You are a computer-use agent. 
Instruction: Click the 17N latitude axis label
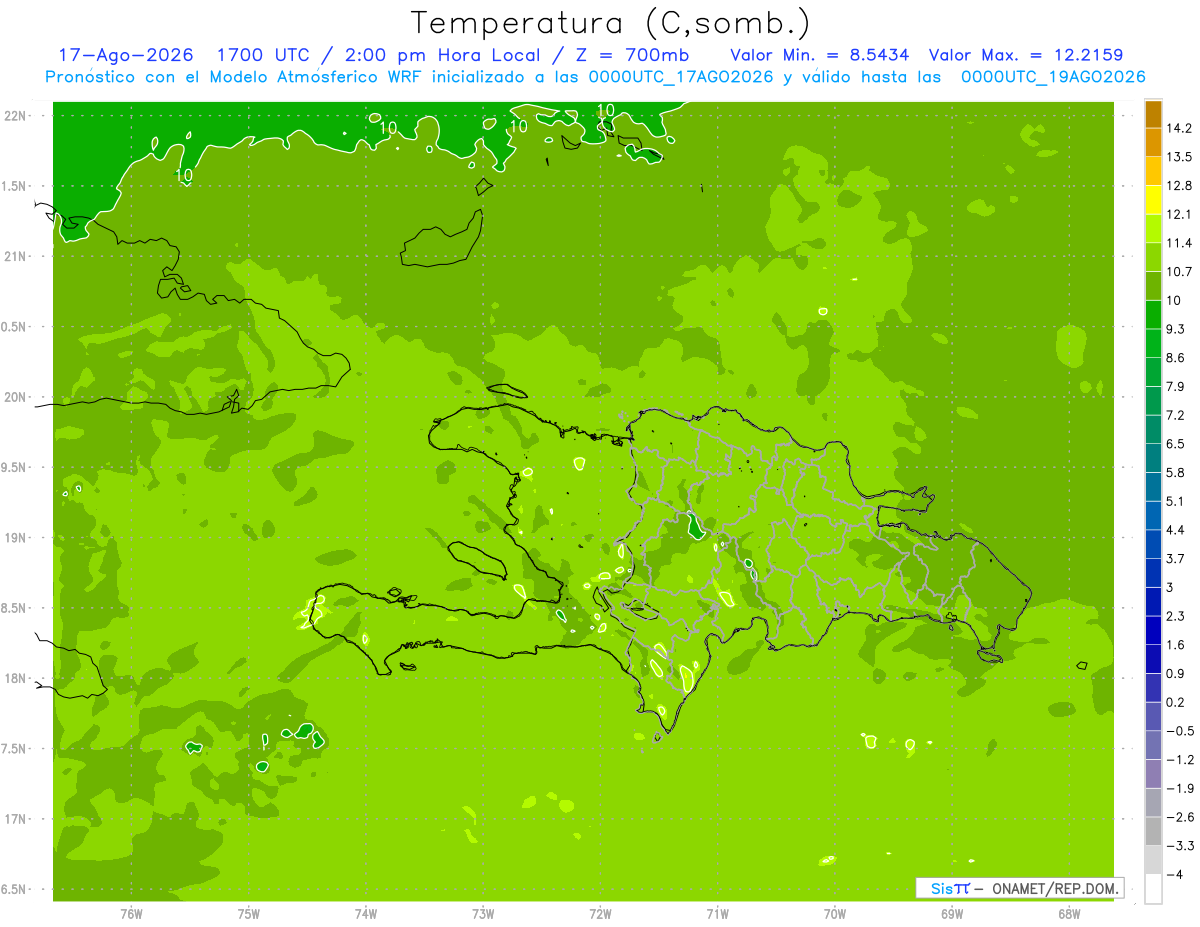click(16, 819)
